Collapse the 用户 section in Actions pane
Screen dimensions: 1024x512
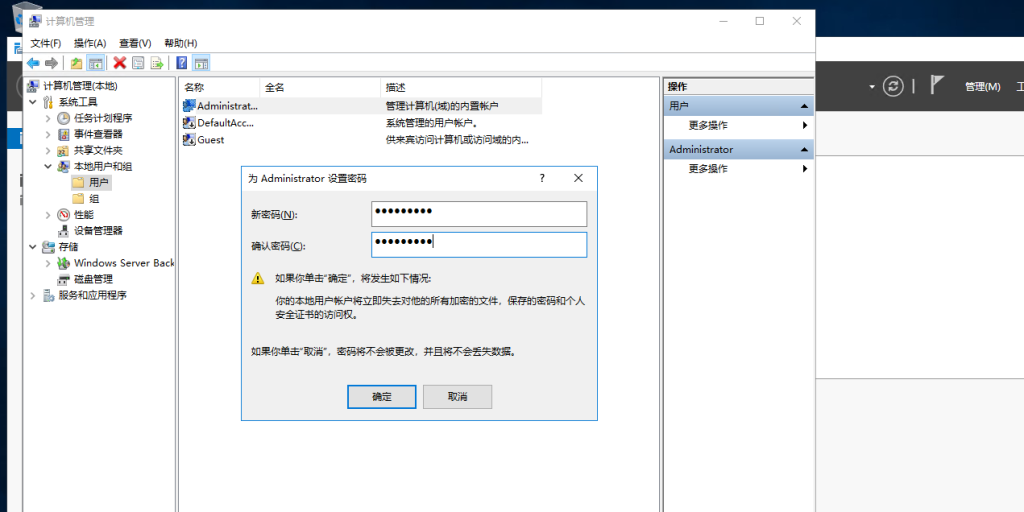805,106
